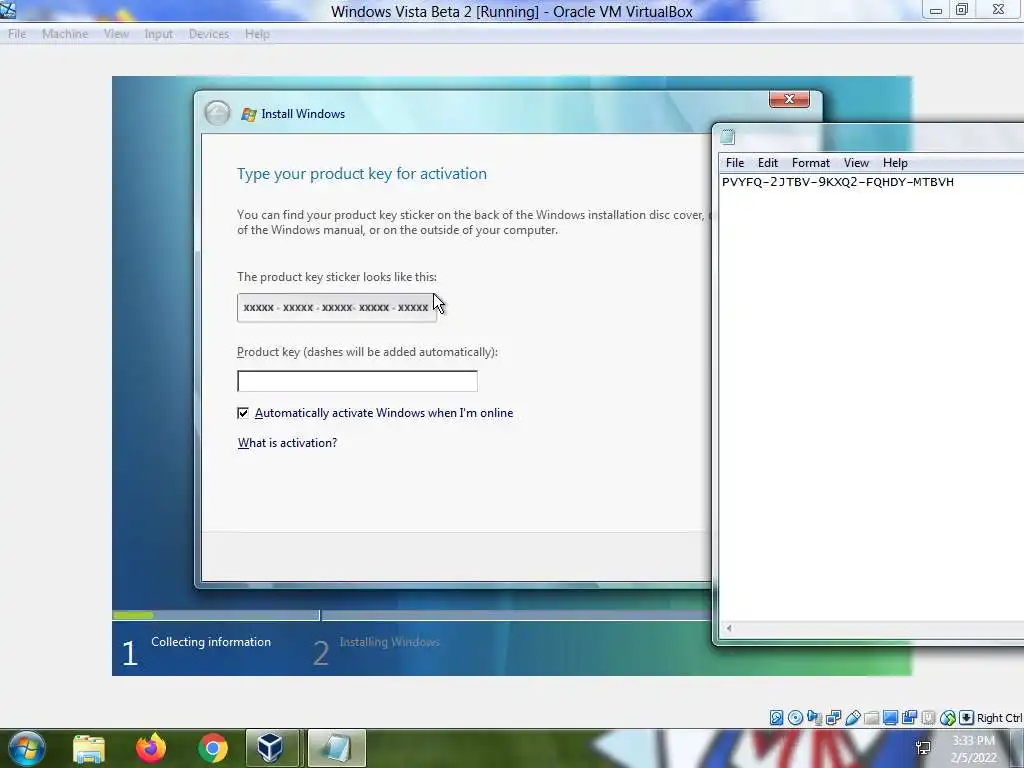Click the sample product key sticker image
This screenshot has width=1024, height=768.
(x=337, y=308)
